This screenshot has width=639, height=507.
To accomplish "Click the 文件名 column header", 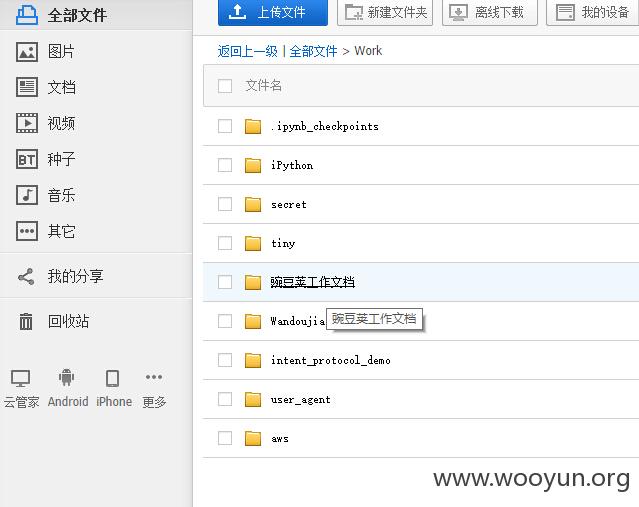I will click(263, 86).
